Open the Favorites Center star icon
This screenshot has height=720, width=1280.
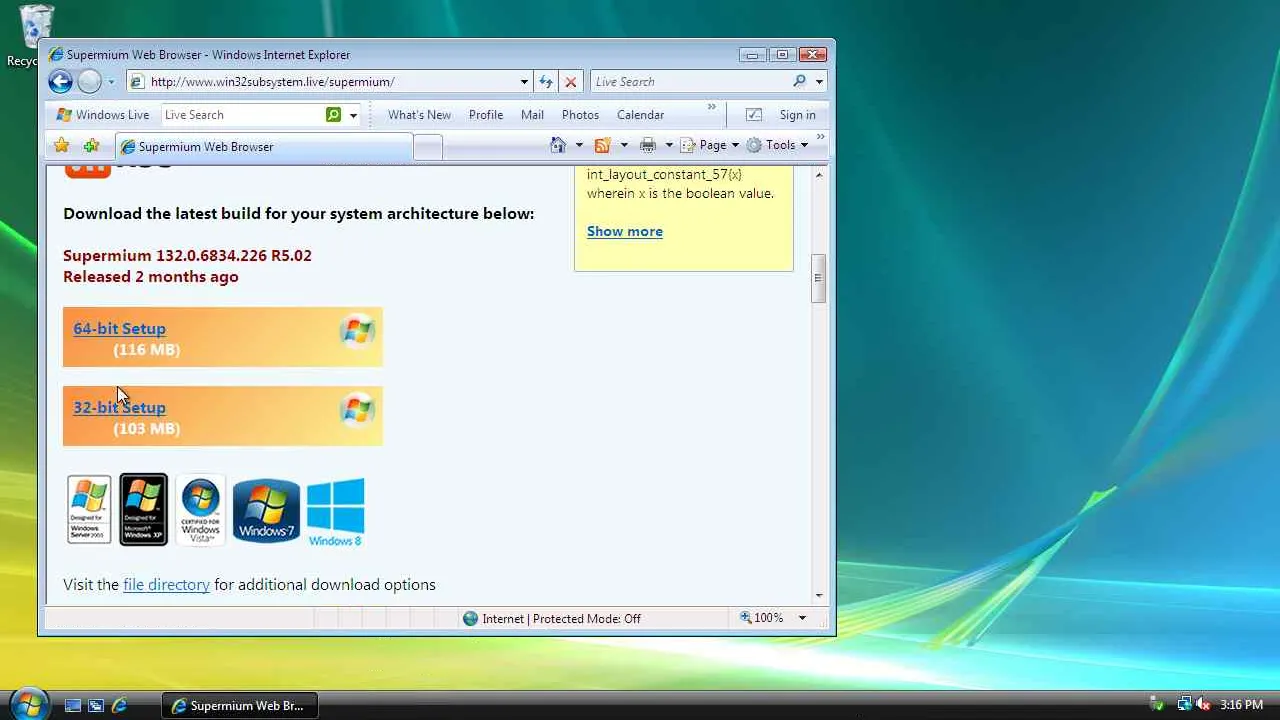click(61, 146)
